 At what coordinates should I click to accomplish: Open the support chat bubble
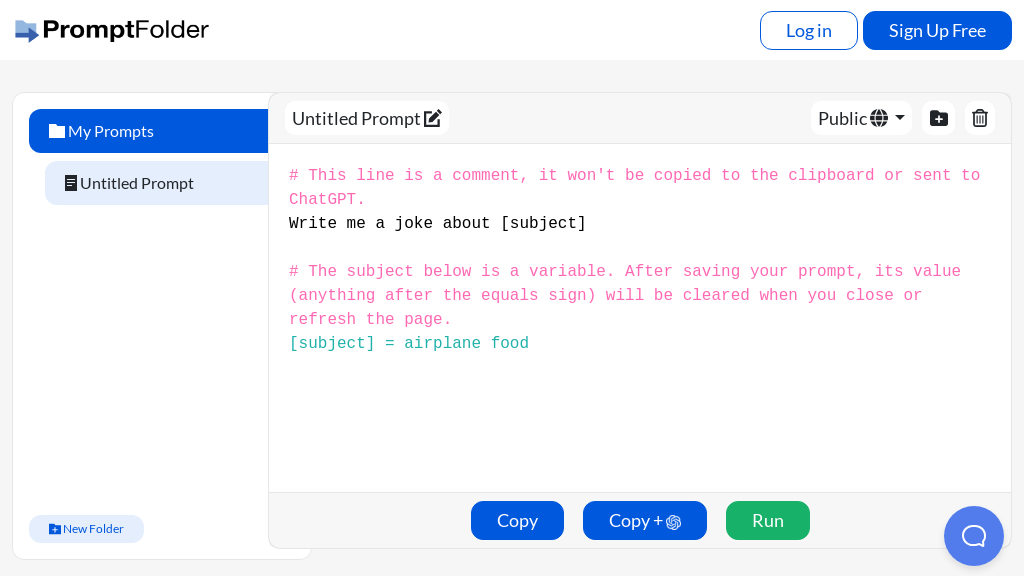point(973,536)
